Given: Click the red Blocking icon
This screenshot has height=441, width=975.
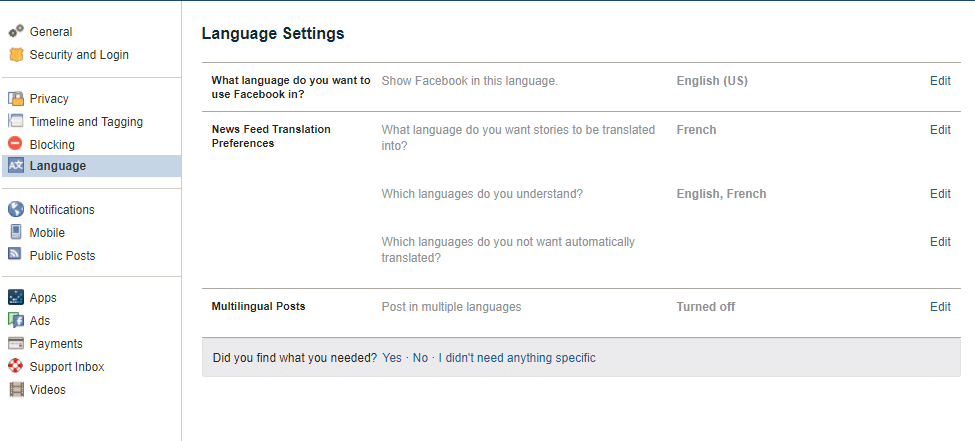Looking at the screenshot, I should 15,145.
